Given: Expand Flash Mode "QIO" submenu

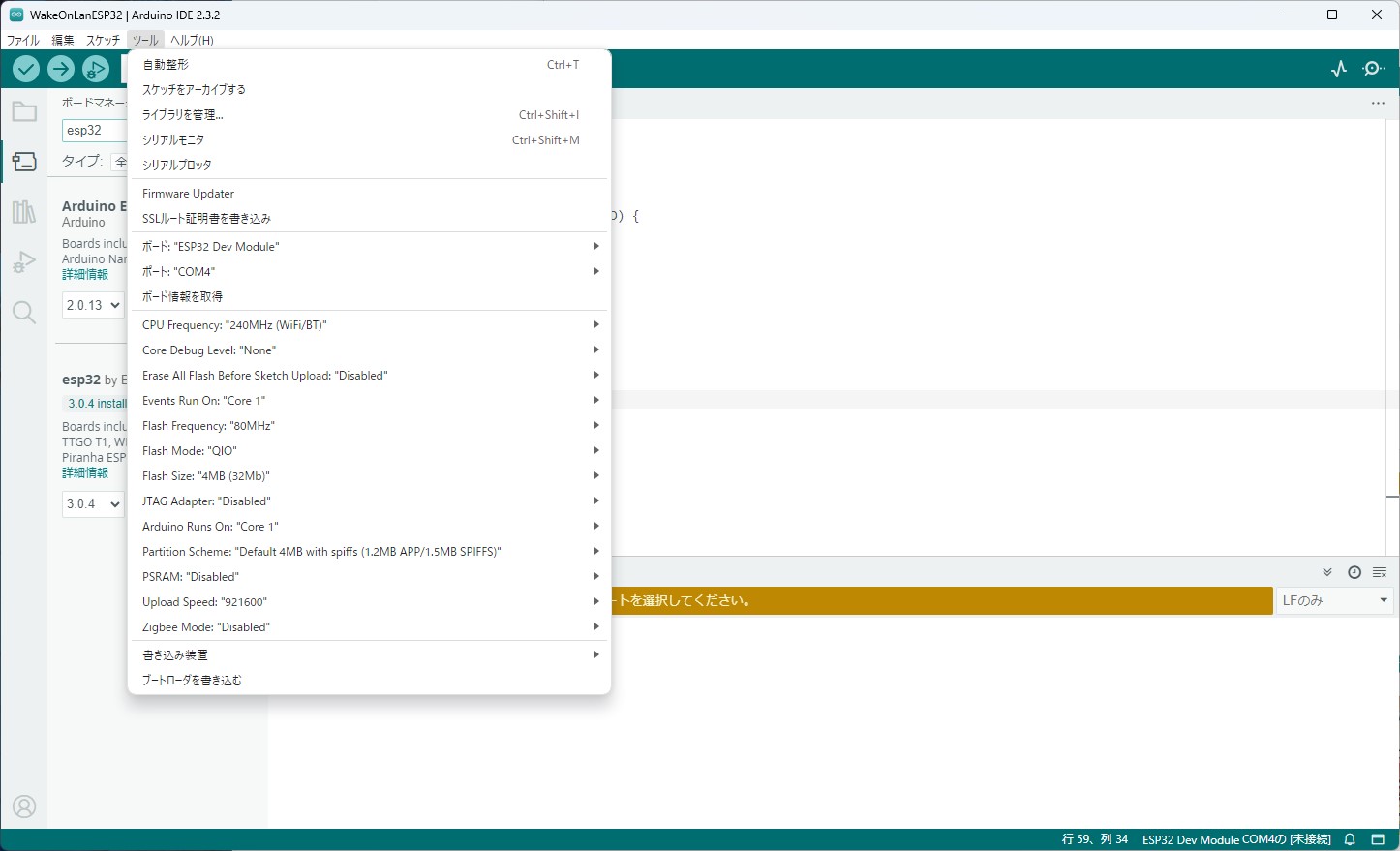Looking at the screenshot, I should point(369,451).
